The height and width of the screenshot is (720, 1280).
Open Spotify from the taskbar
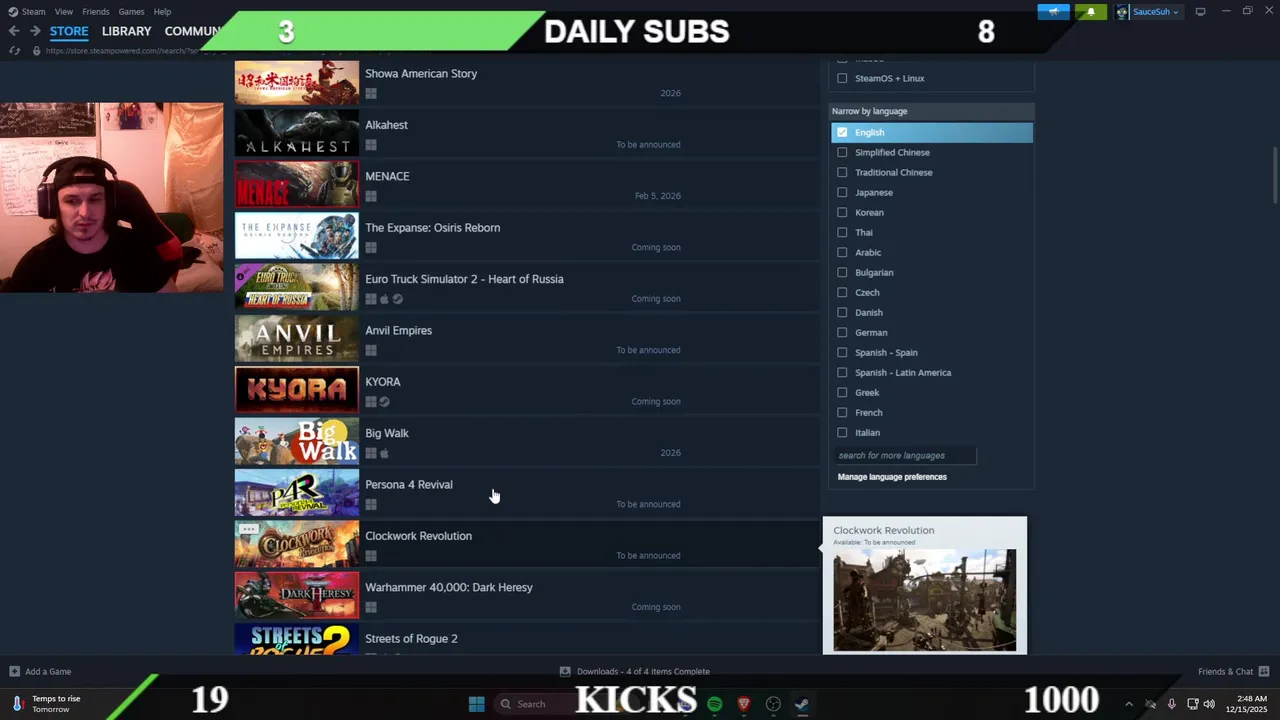(x=714, y=704)
